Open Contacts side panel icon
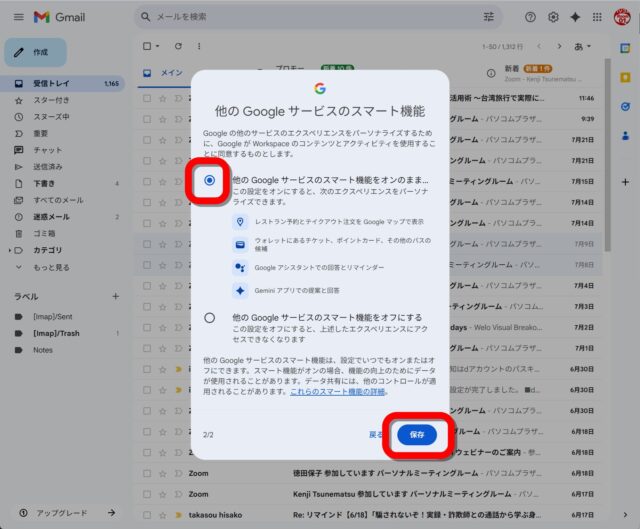The width and height of the screenshot is (640, 529). [x=625, y=136]
